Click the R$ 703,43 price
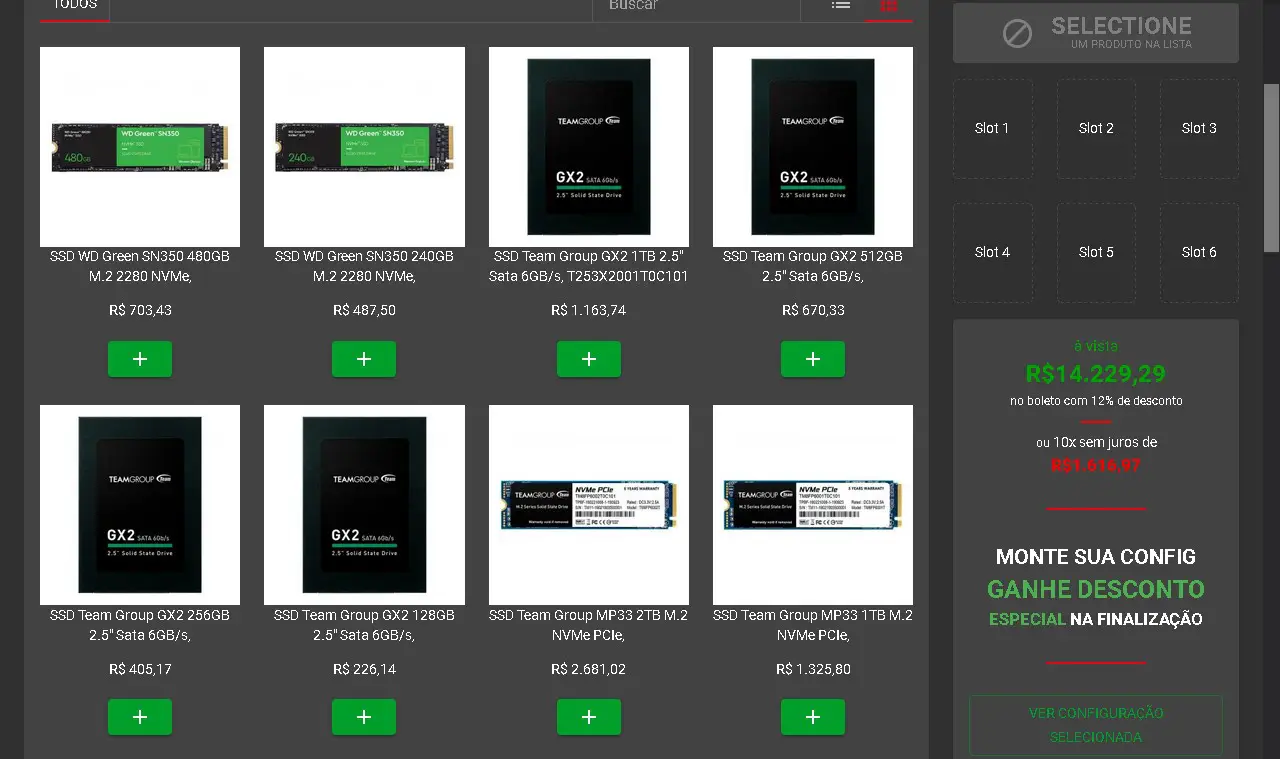 [140, 310]
